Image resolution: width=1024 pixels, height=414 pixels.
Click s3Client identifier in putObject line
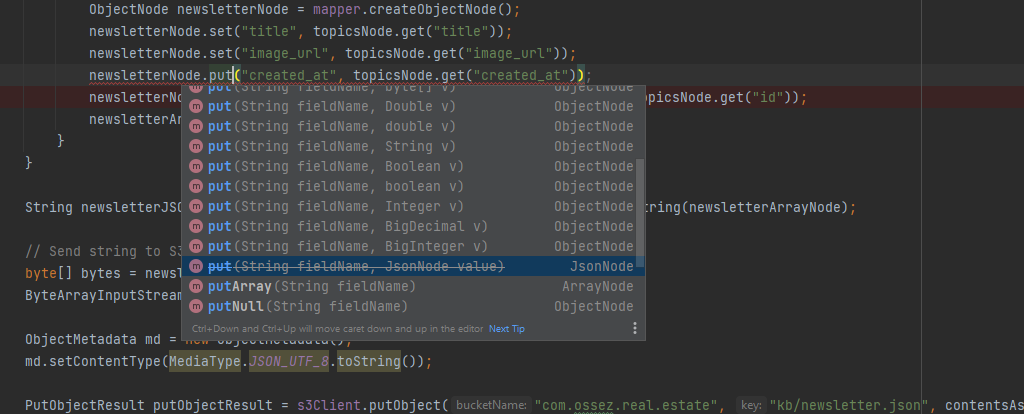(x=328, y=406)
